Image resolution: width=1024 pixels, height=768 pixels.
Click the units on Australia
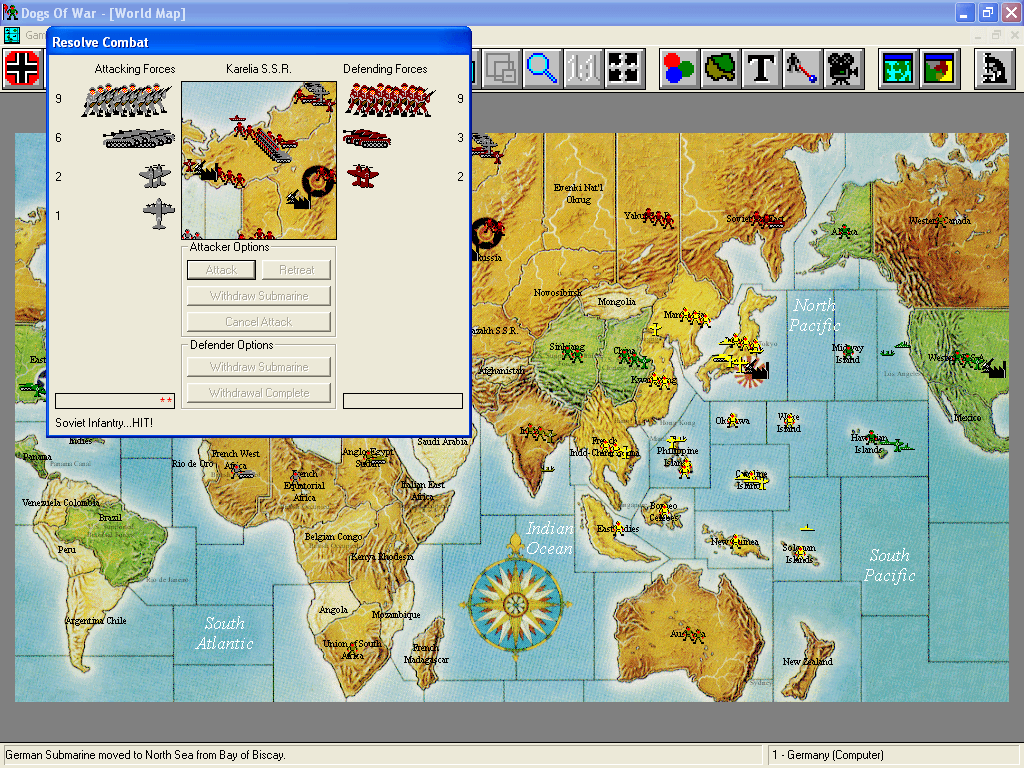[692, 633]
